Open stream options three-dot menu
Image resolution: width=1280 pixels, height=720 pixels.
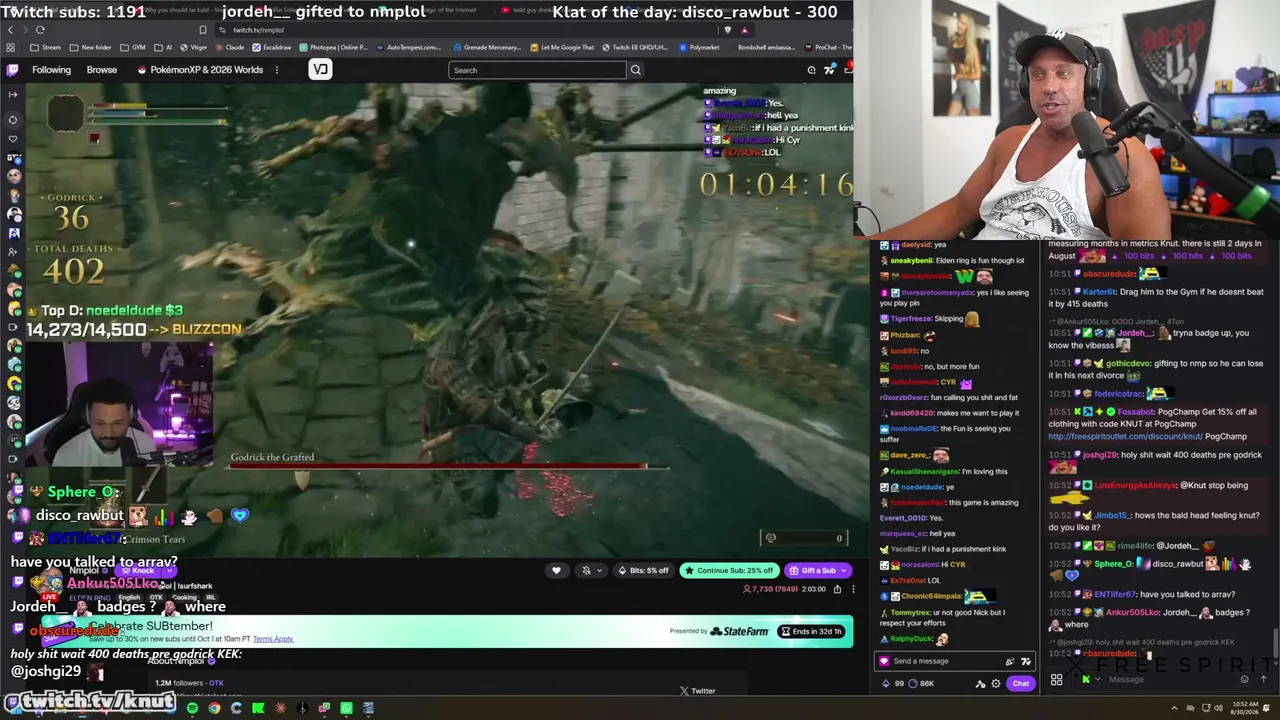tap(852, 589)
